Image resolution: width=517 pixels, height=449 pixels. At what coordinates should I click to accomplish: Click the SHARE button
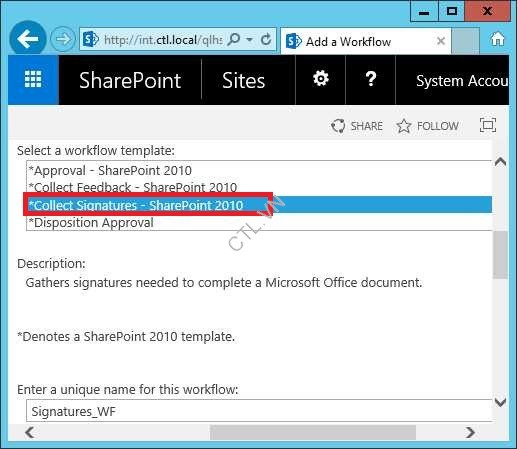coord(357,126)
